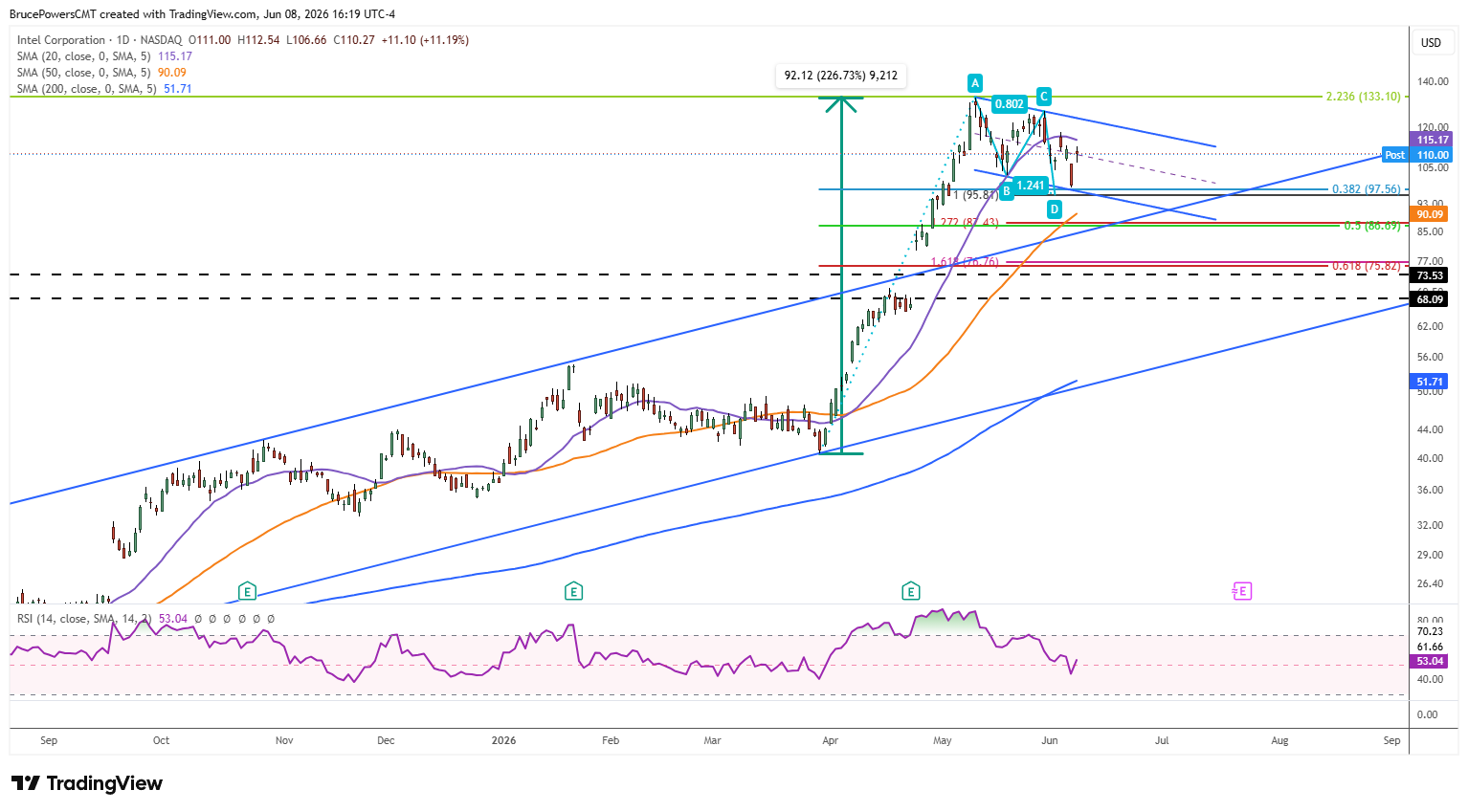The width and height of the screenshot is (1468, 812).
Task: Click the Oct label on time axis
Action: point(161,740)
